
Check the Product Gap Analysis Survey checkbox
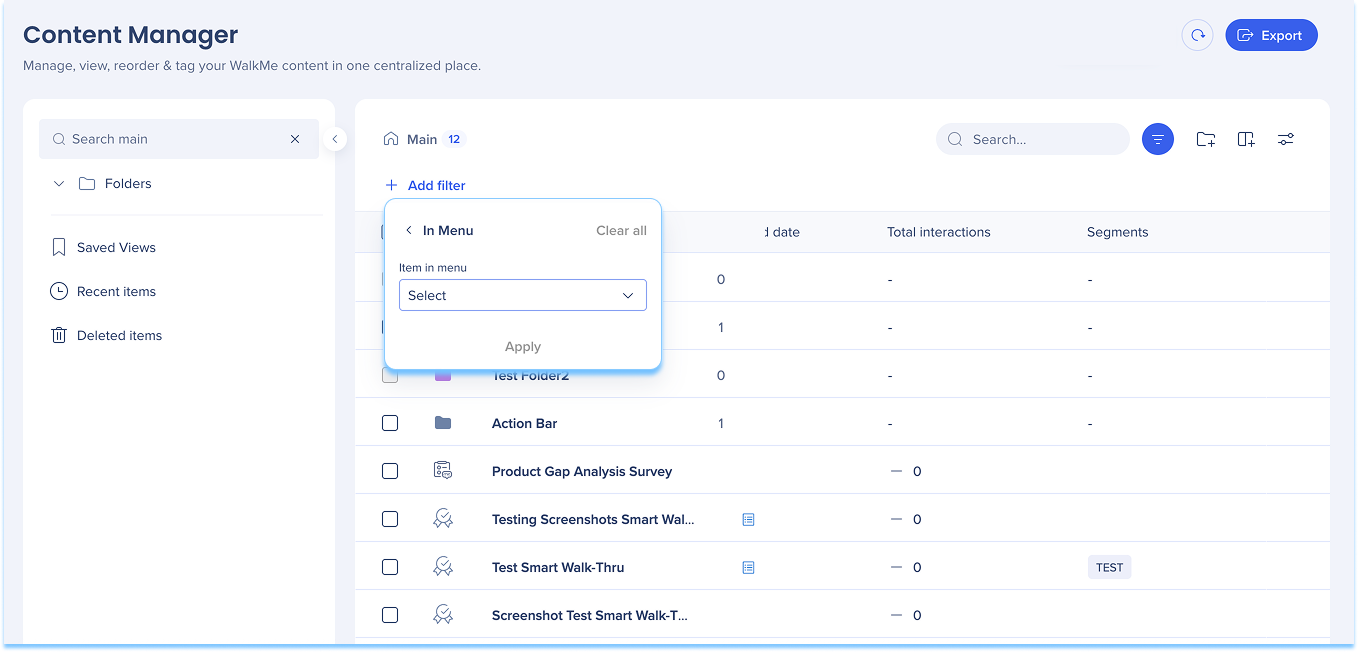pos(390,471)
